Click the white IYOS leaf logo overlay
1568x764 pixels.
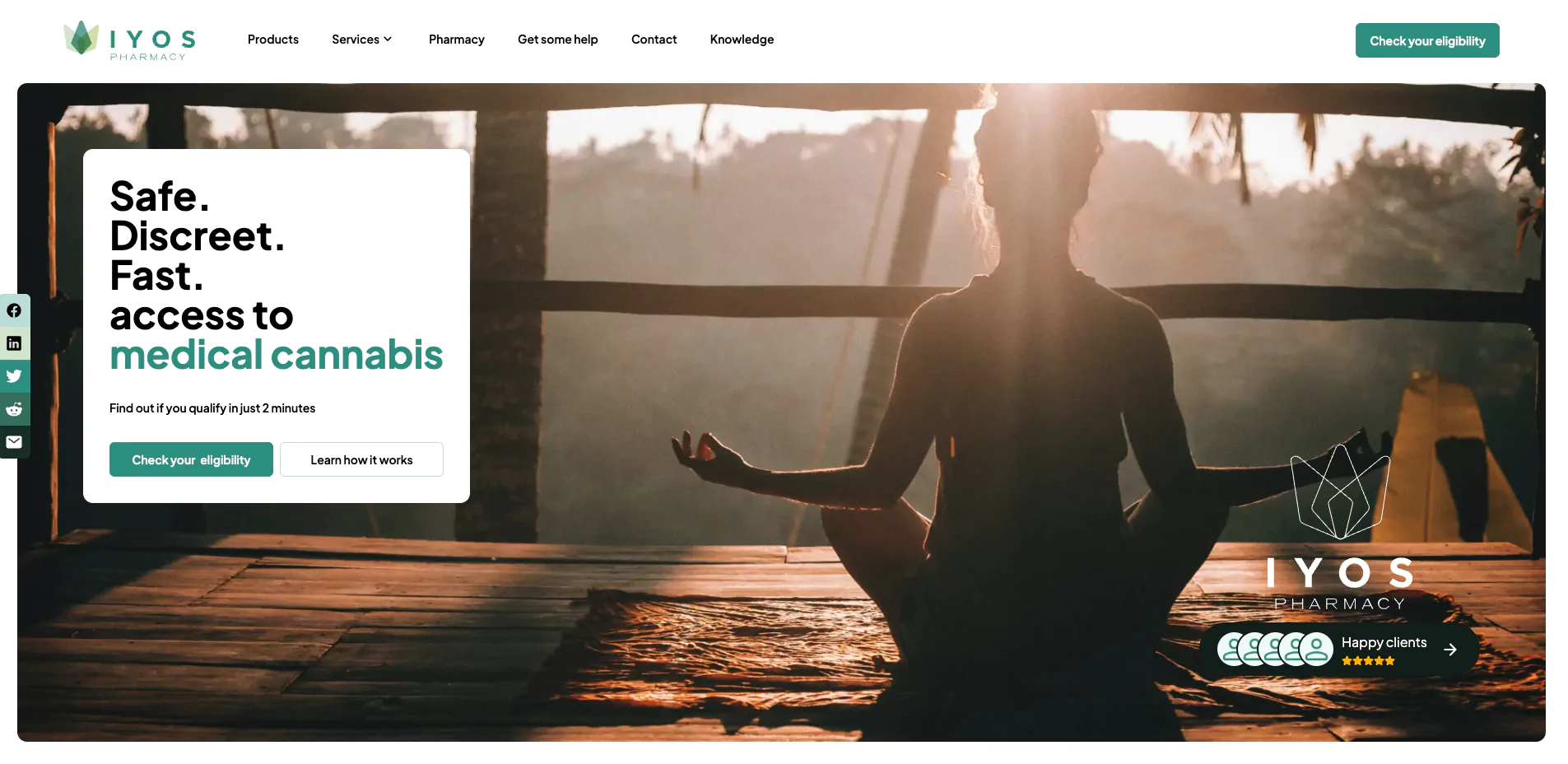pyautogui.click(x=1339, y=528)
